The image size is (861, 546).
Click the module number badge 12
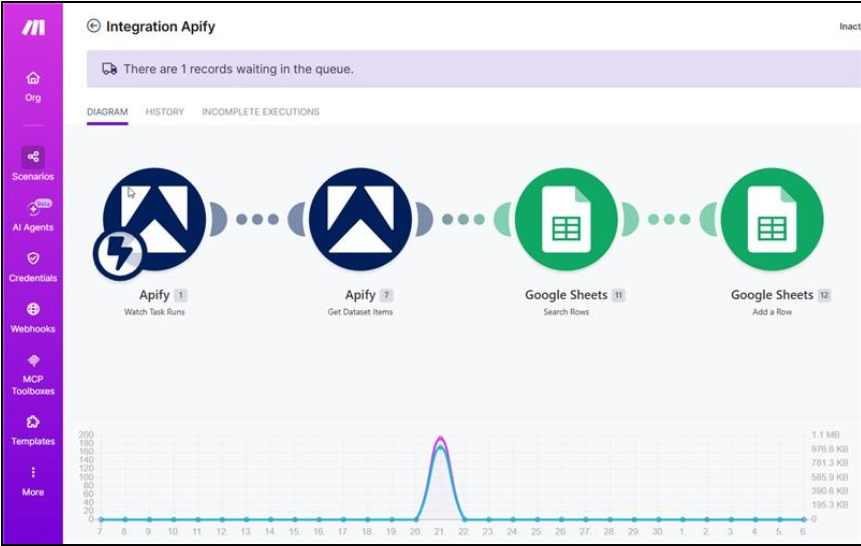tap(824, 296)
